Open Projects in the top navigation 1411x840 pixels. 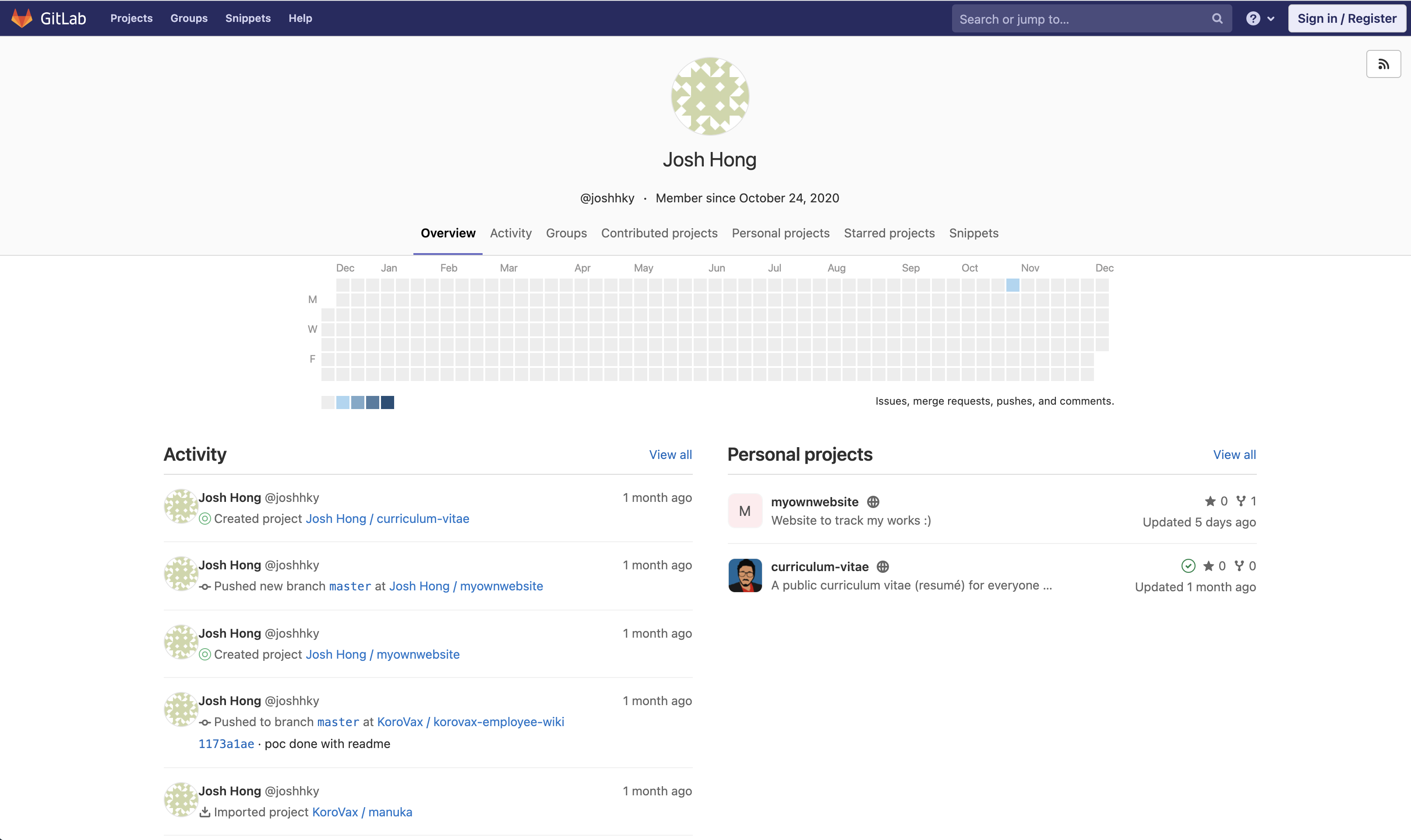pos(131,18)
